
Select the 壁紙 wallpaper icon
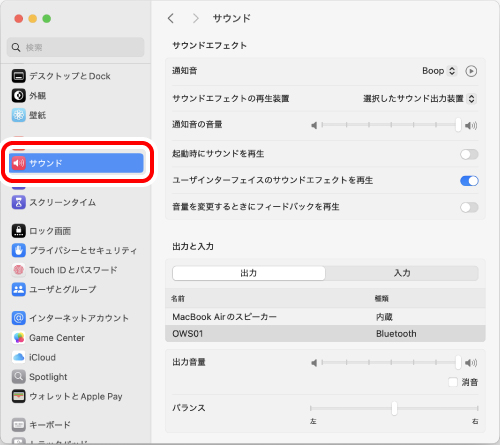click(19, 115)
